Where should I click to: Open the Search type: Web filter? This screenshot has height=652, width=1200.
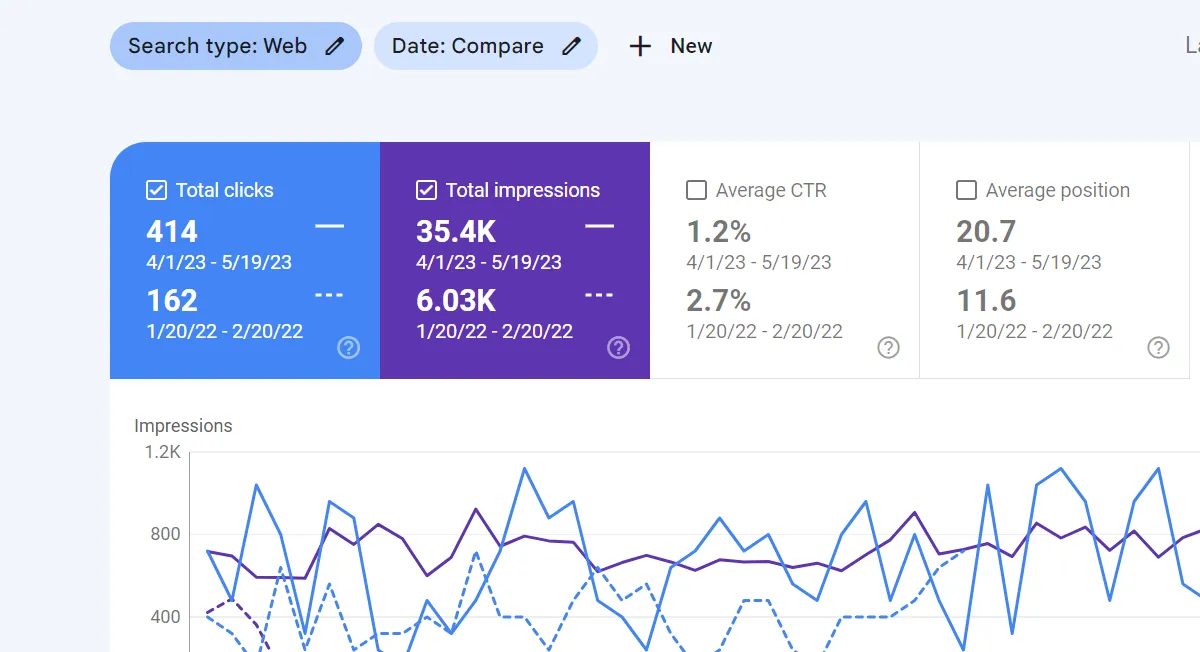click(x=236, y=46)
